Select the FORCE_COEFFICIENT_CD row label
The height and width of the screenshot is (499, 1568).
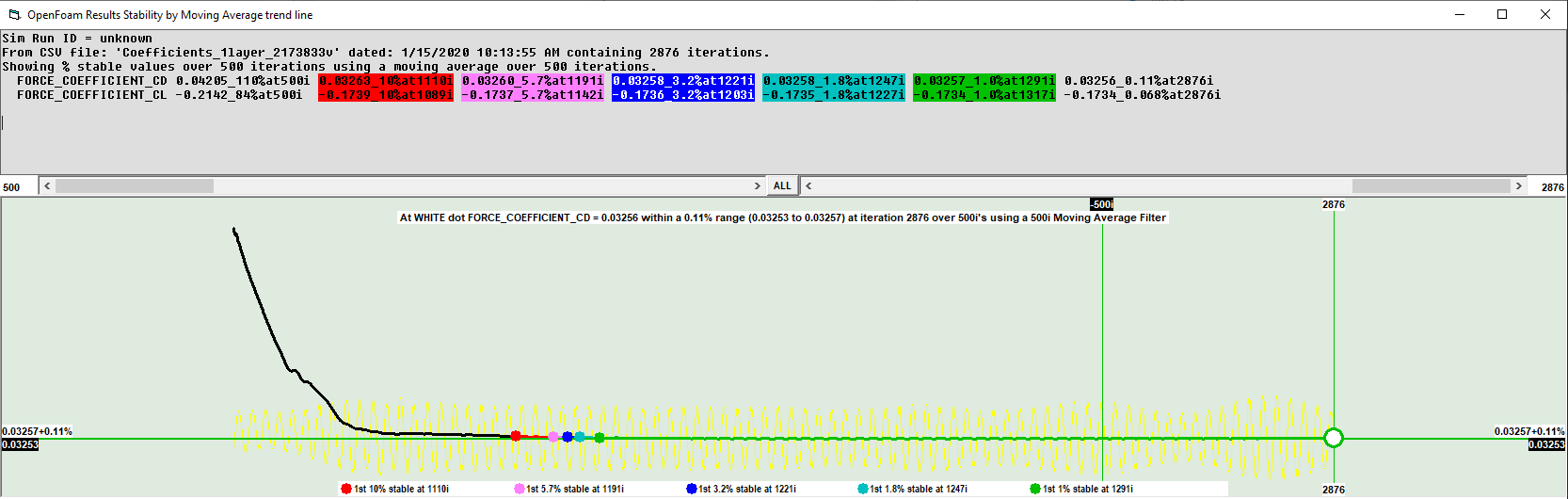click(92, 81)
